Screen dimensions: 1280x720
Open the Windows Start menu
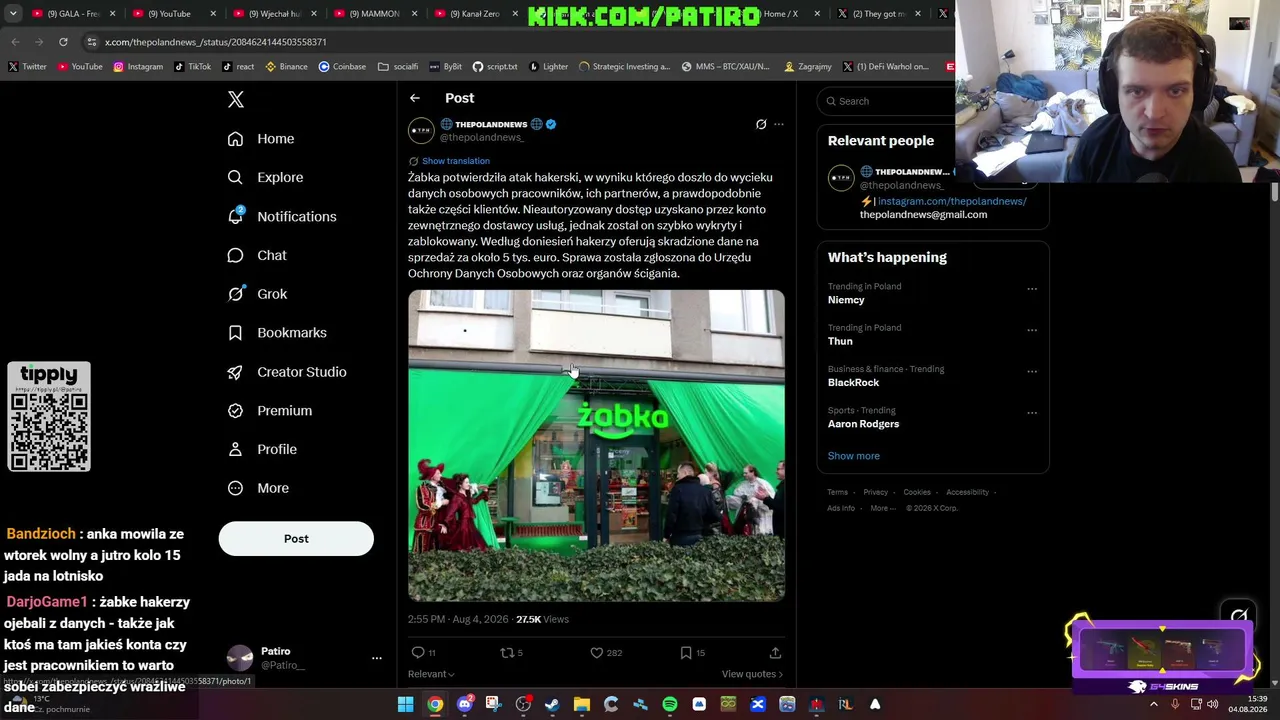tap(405, 705)
